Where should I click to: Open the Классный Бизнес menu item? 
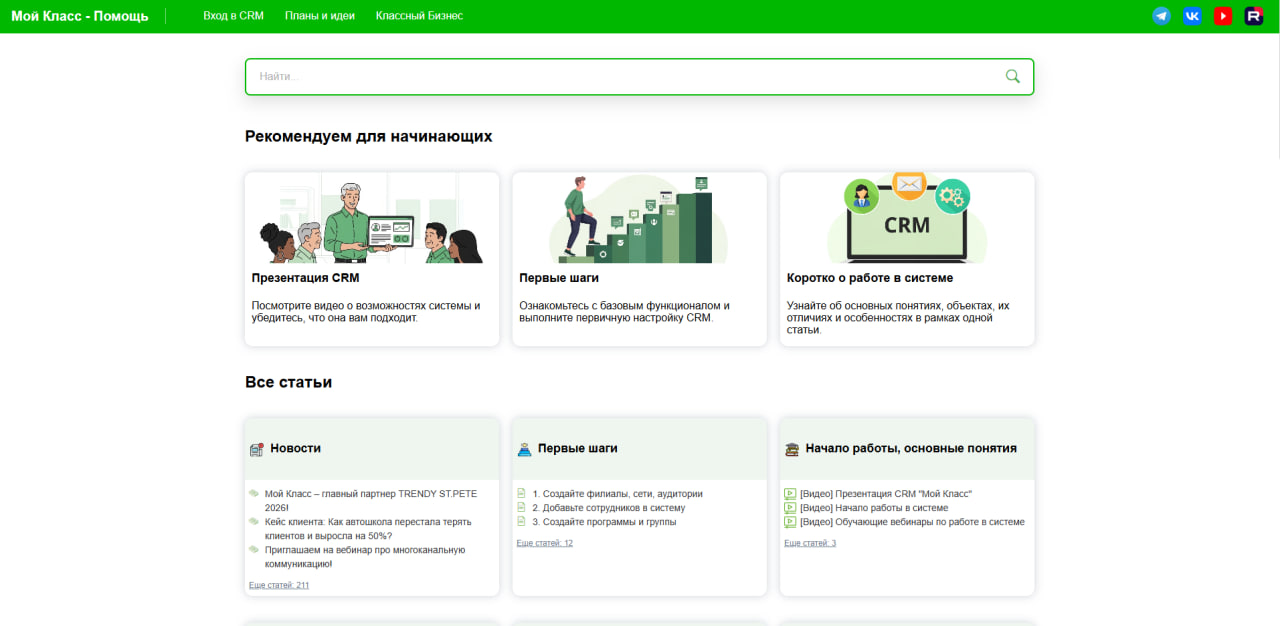(419, 16)
